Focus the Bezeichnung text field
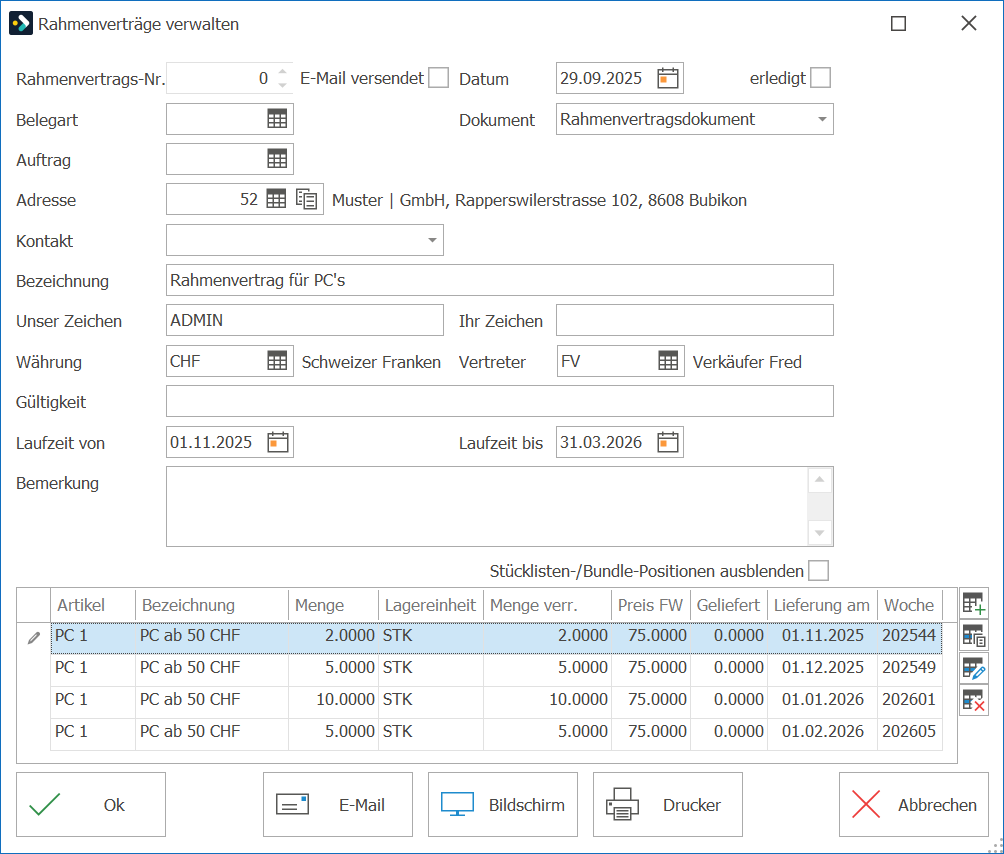This screenshot has width=1004, height=854. coord(499,280)
